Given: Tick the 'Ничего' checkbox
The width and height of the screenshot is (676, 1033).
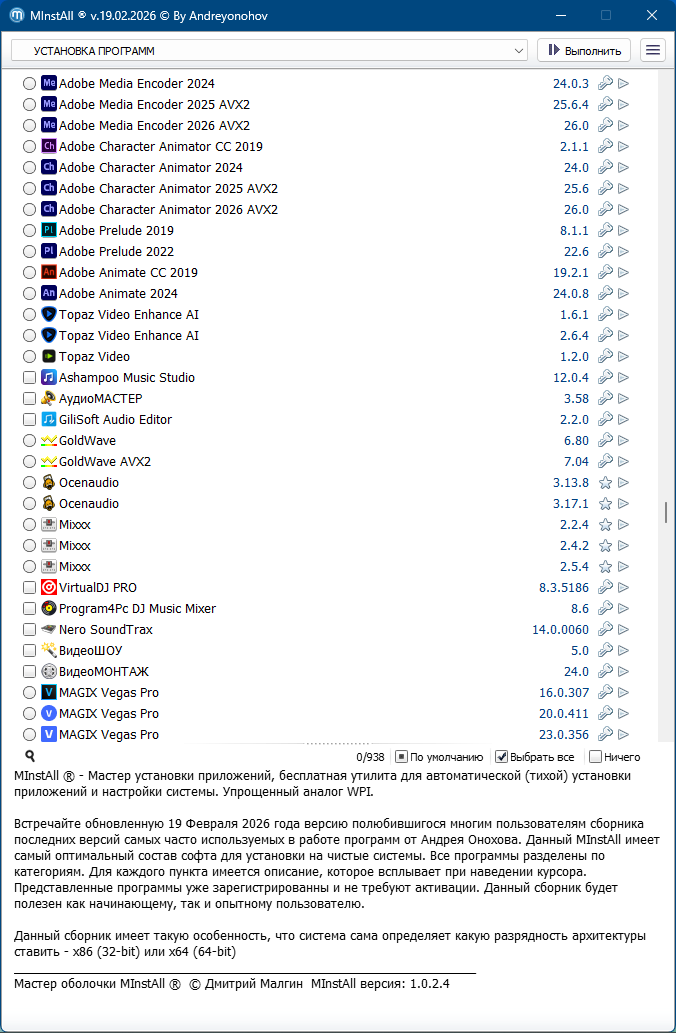Looking at the screenshot, I should (x=596, y=757).
